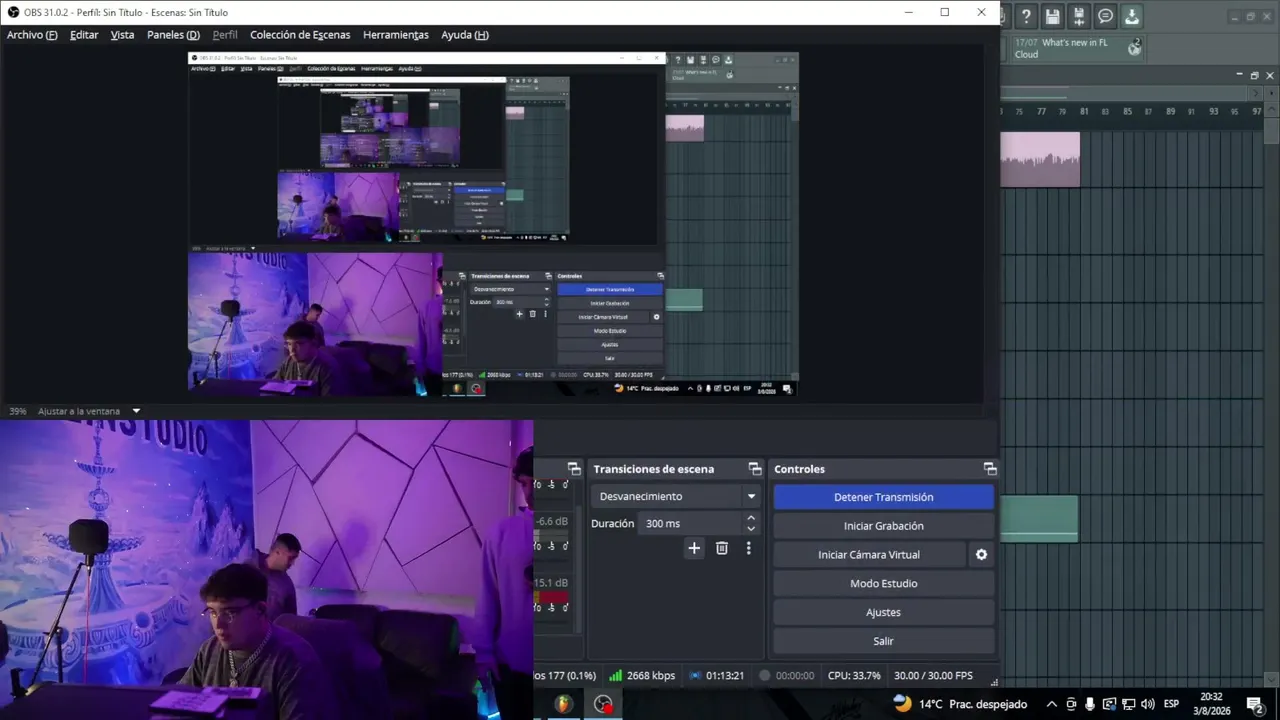Click FL Studio export audio save icon
The image size is (1280, 720).
pos(1079,16)
